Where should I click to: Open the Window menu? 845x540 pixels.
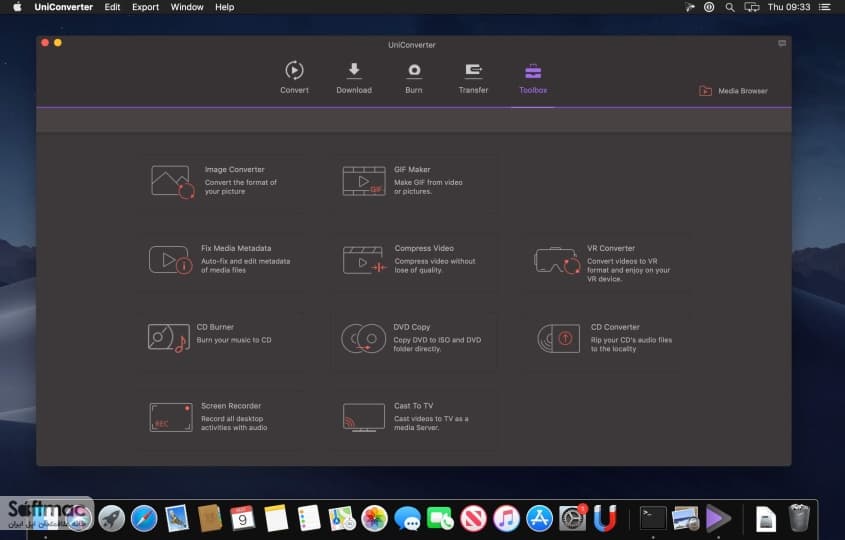pos(187,7)
